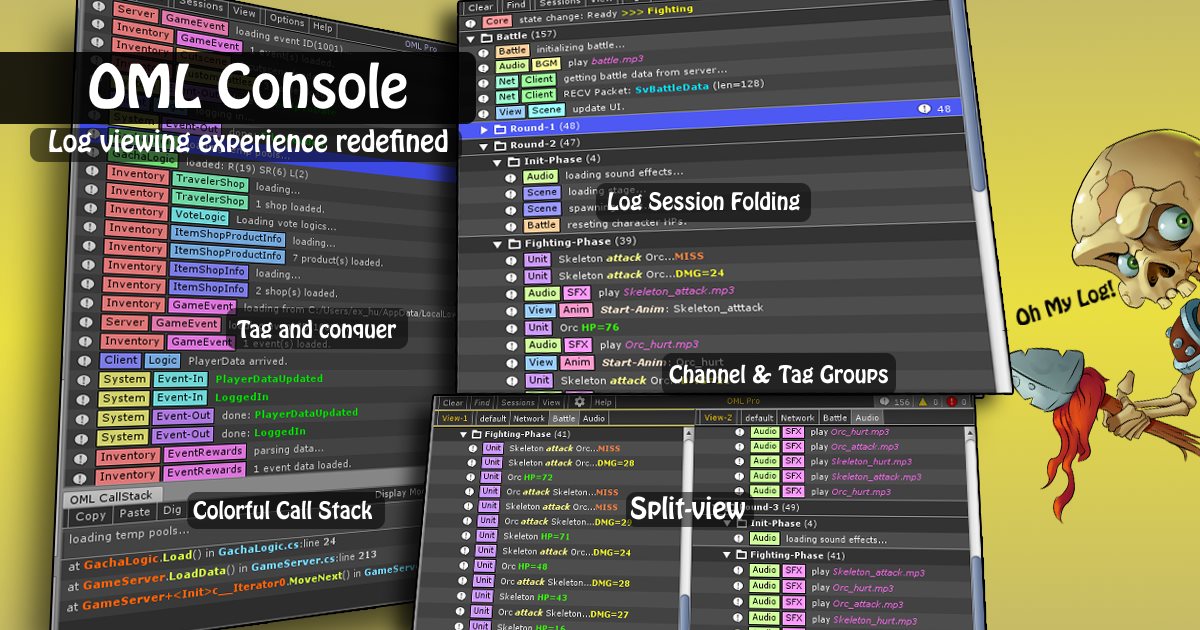This screenshot has width=1200, height=630.
Task: Select the Core tag chip on the state change entry
Action: tap(496, 20)
